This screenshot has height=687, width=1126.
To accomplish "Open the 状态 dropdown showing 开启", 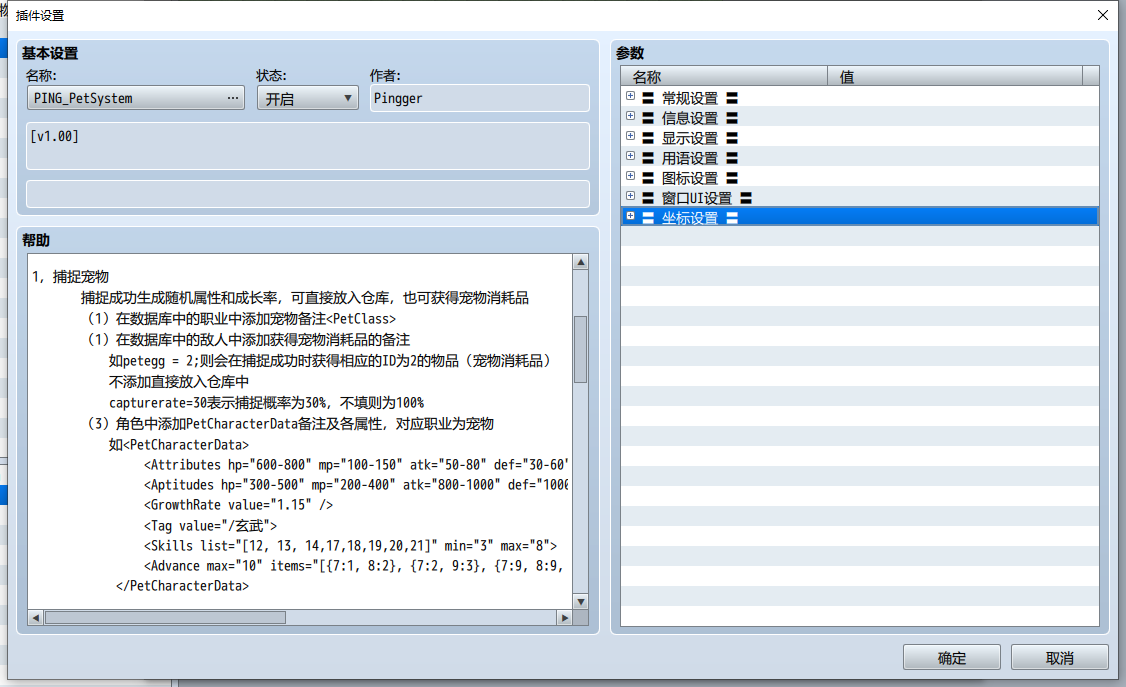I will coord(308,98).
